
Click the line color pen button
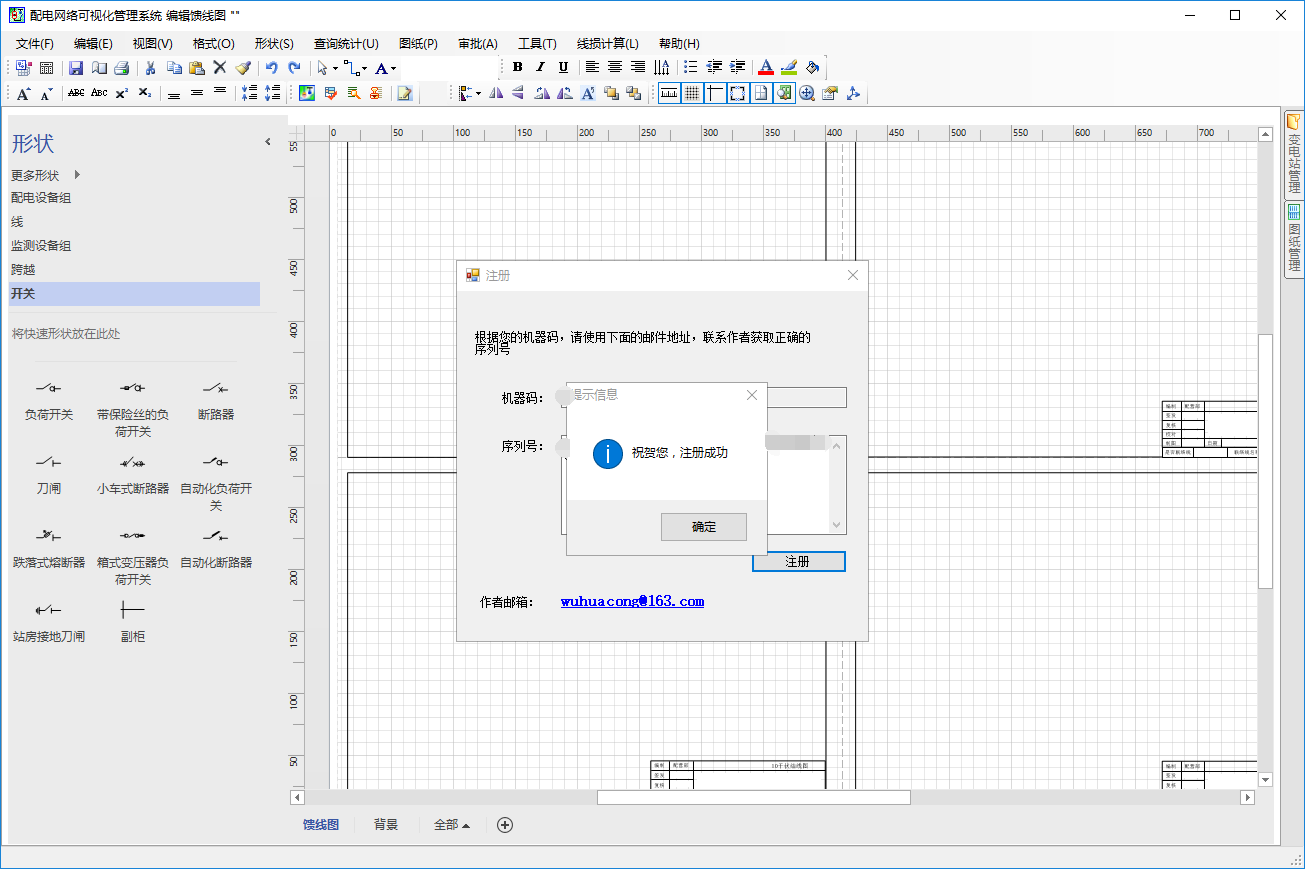(x=789, y=68)
